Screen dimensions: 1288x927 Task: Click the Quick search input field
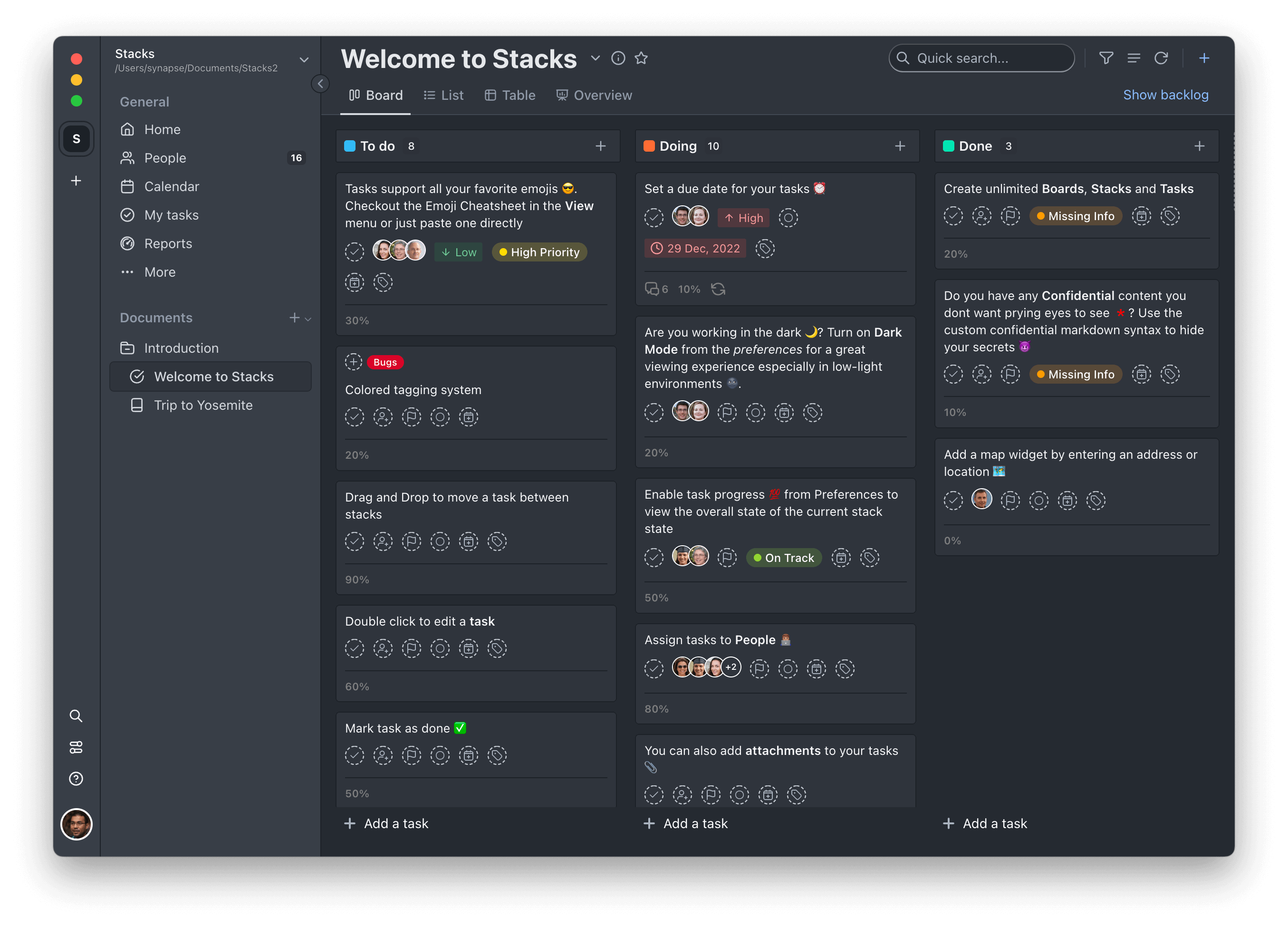click(x=981, y=58)
